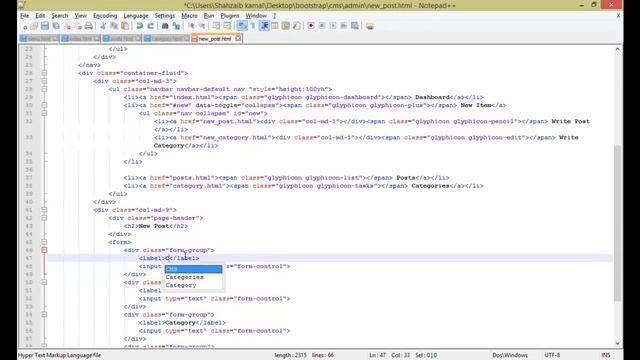Collapse red fold marker at line 46

(x=44, y=250)
